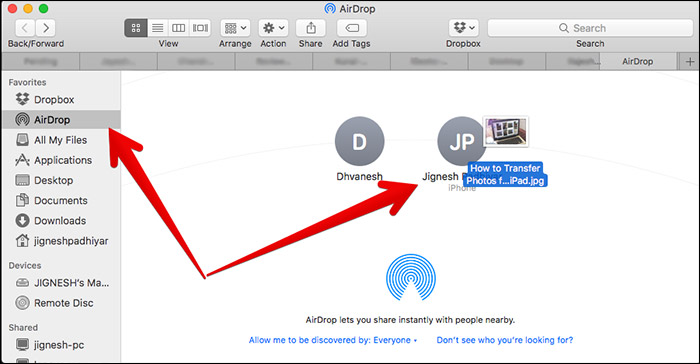Open Dropbox in the sidebar

61,100
